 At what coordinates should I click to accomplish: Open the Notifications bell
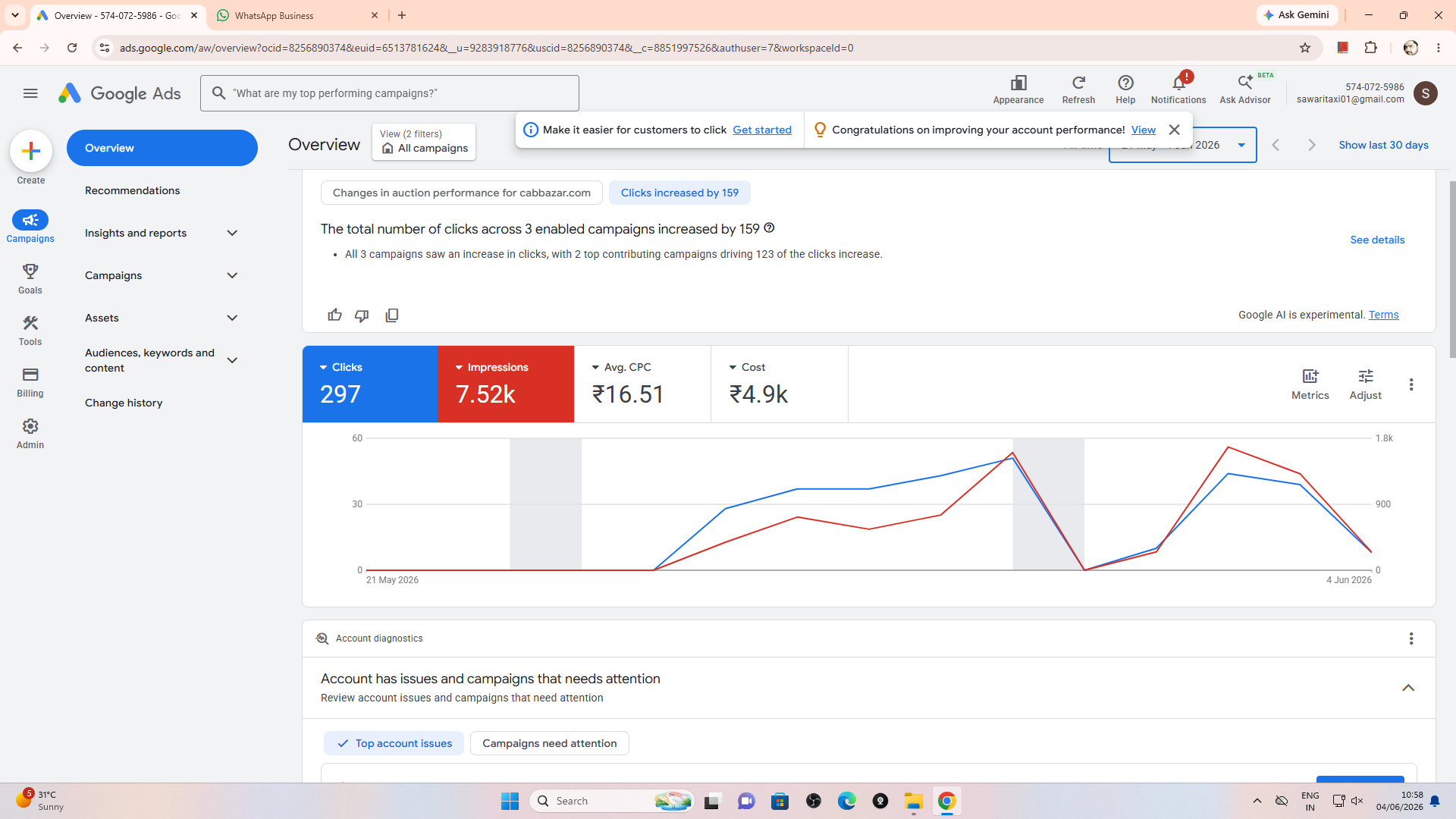pyautogui.click(x=1178, y=89)
